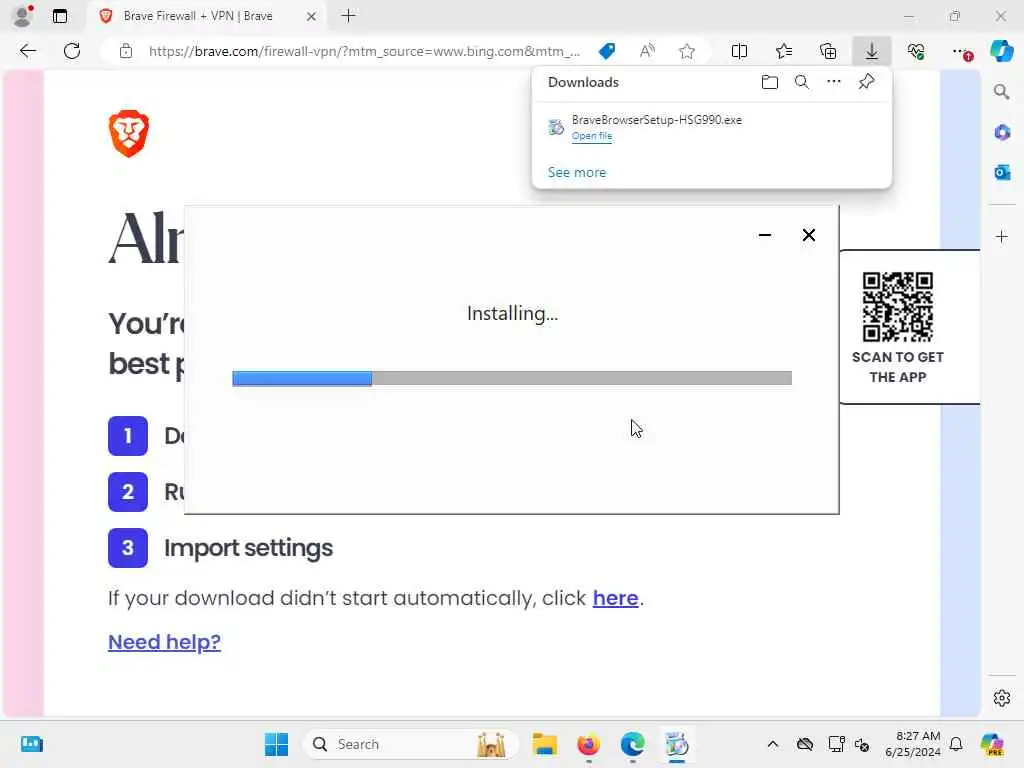The height and width of the screenshot is (768, 1024).
Task: Open notifications bell icon
Action: 956,744
